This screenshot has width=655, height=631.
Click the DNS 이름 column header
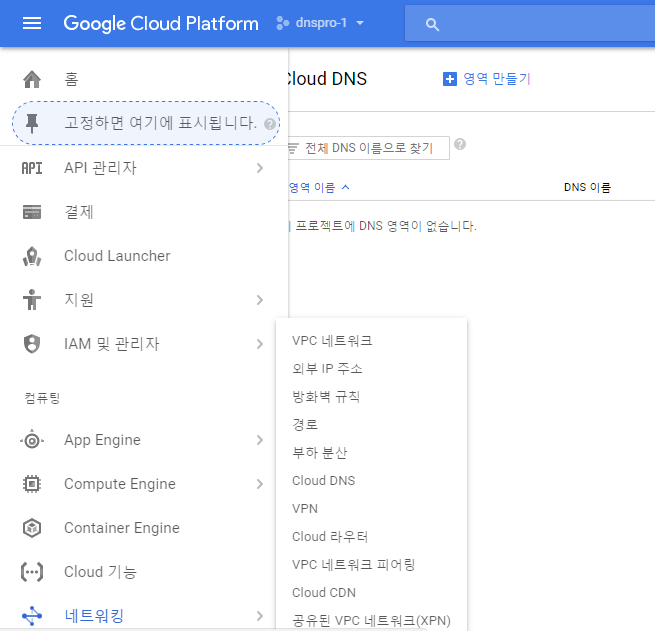(x=587, y=187)
